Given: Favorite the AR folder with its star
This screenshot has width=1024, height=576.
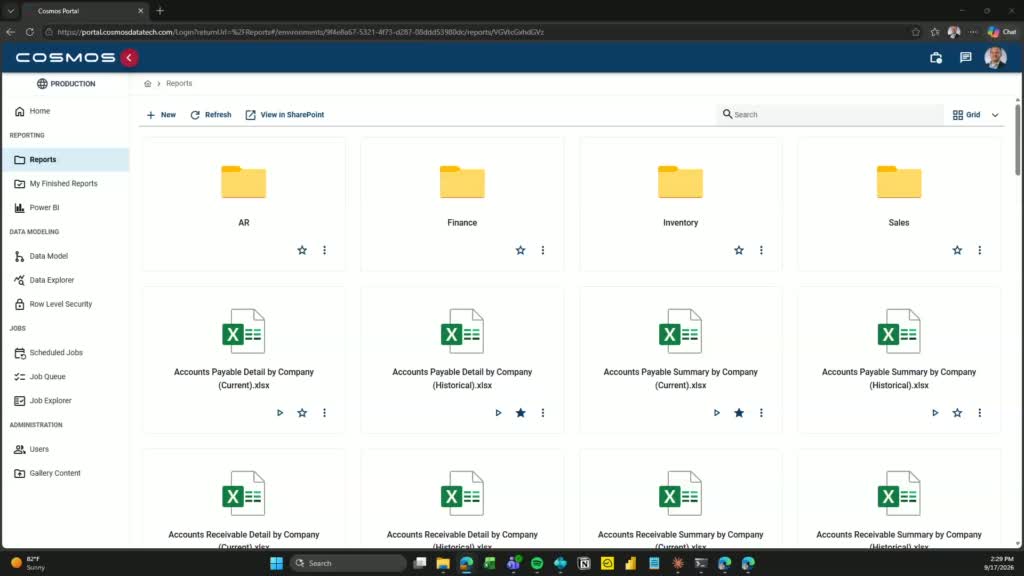Looking at the screenshot, I should (x=302, y=250).
